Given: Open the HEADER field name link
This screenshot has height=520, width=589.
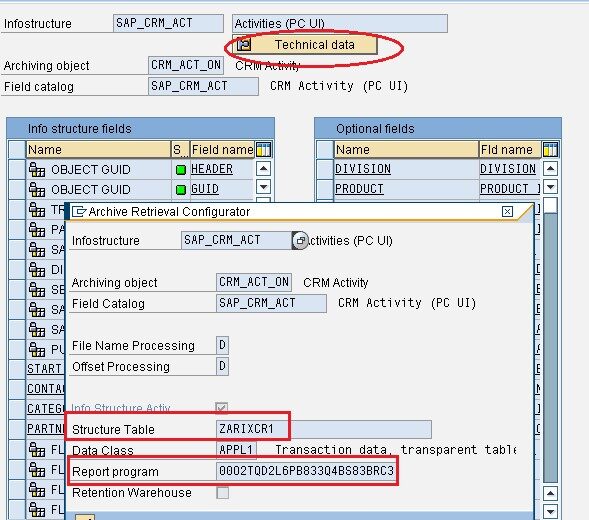Looking at the screenshot, I should [x=212, y=169].
